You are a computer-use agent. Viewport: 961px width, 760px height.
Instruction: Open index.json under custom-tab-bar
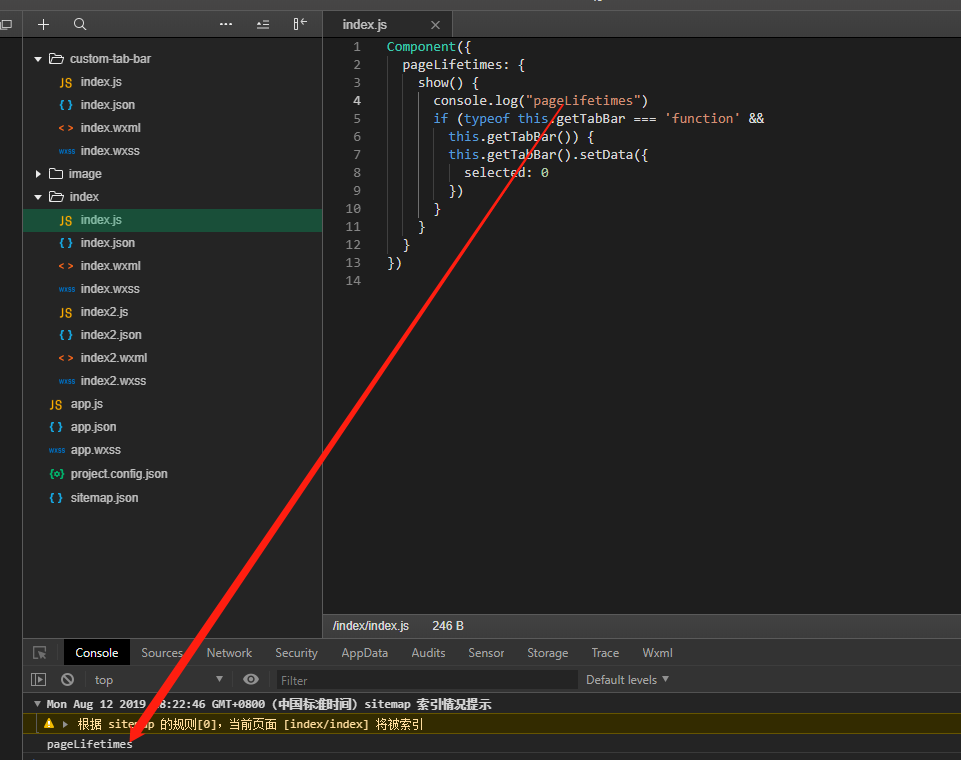pyautogui.click(x=108, y=105)
